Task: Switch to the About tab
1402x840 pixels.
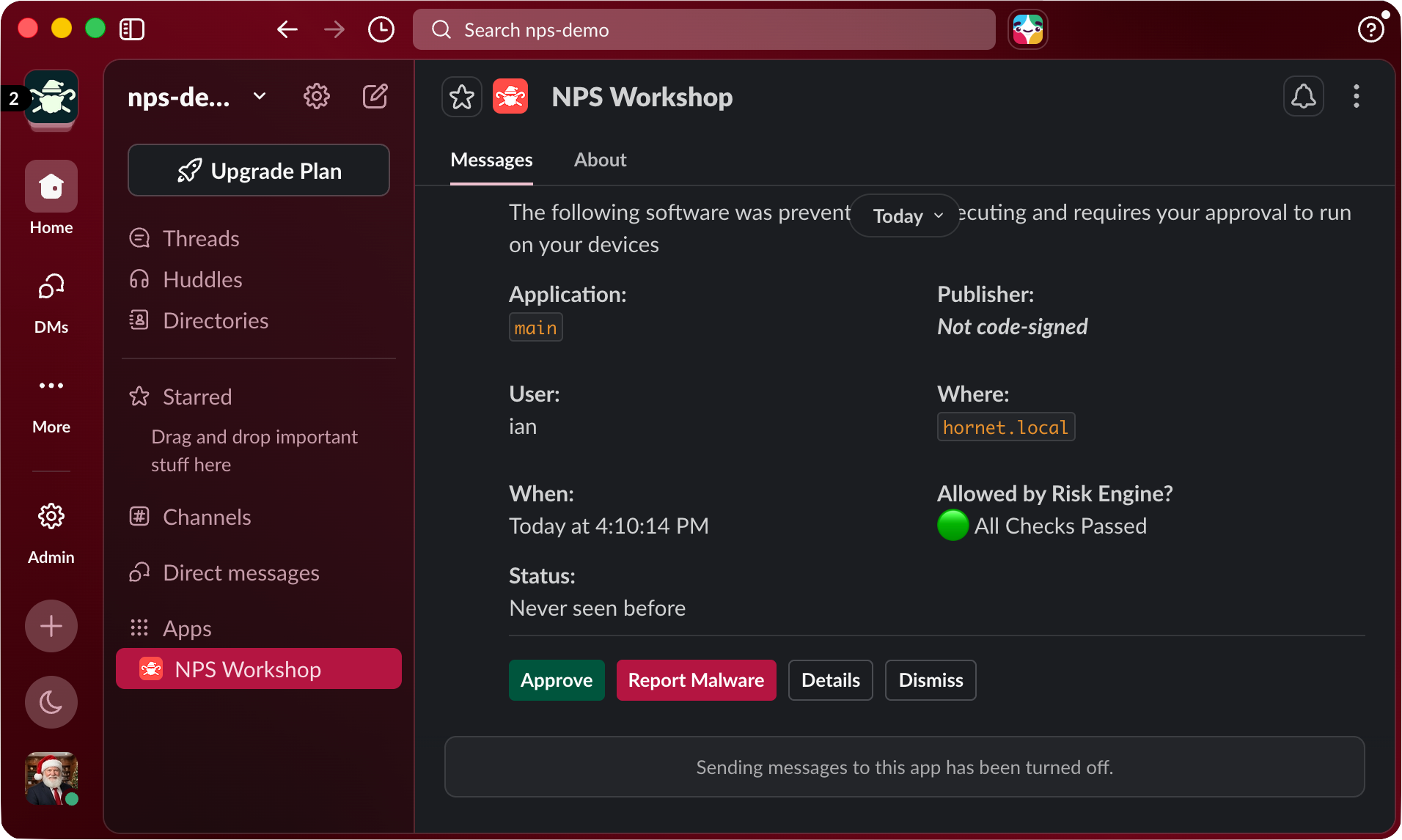Action: point(600,160)
